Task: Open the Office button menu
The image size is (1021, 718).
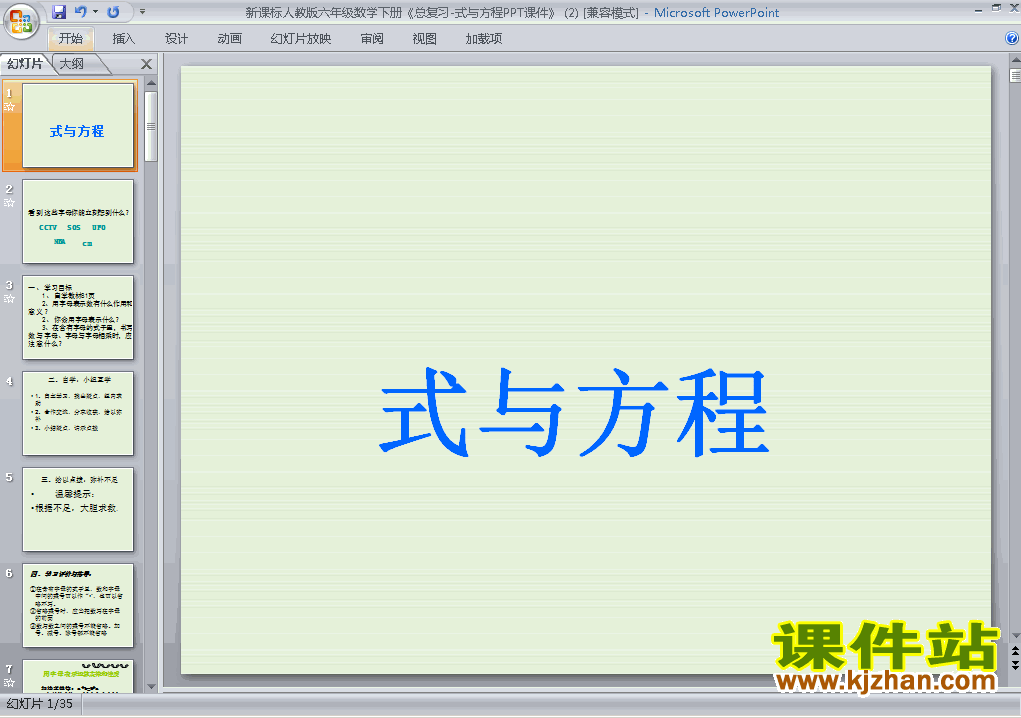Action: [21, 21]
